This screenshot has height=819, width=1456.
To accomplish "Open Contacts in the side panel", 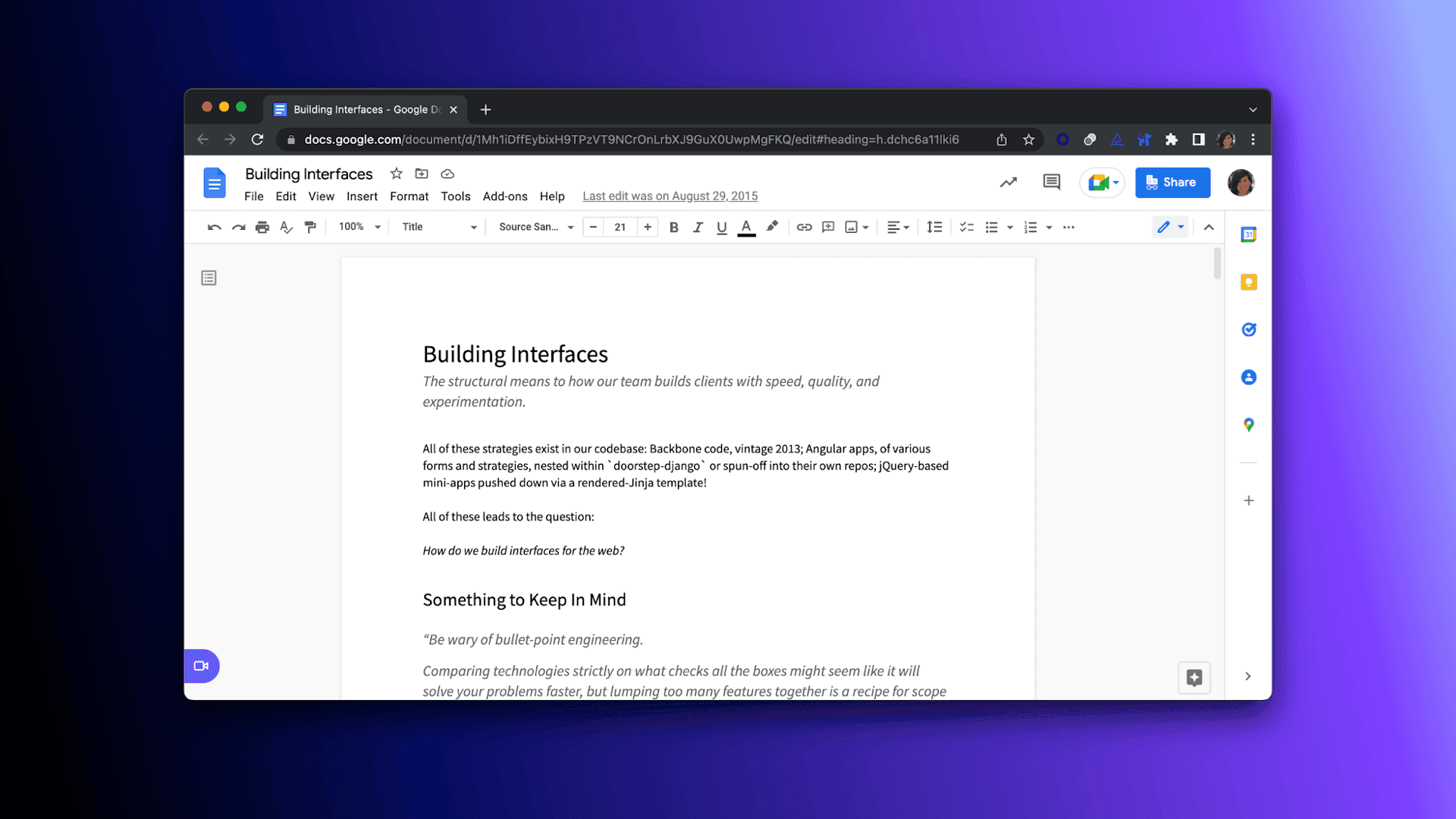I will (x=1248, y=377).
